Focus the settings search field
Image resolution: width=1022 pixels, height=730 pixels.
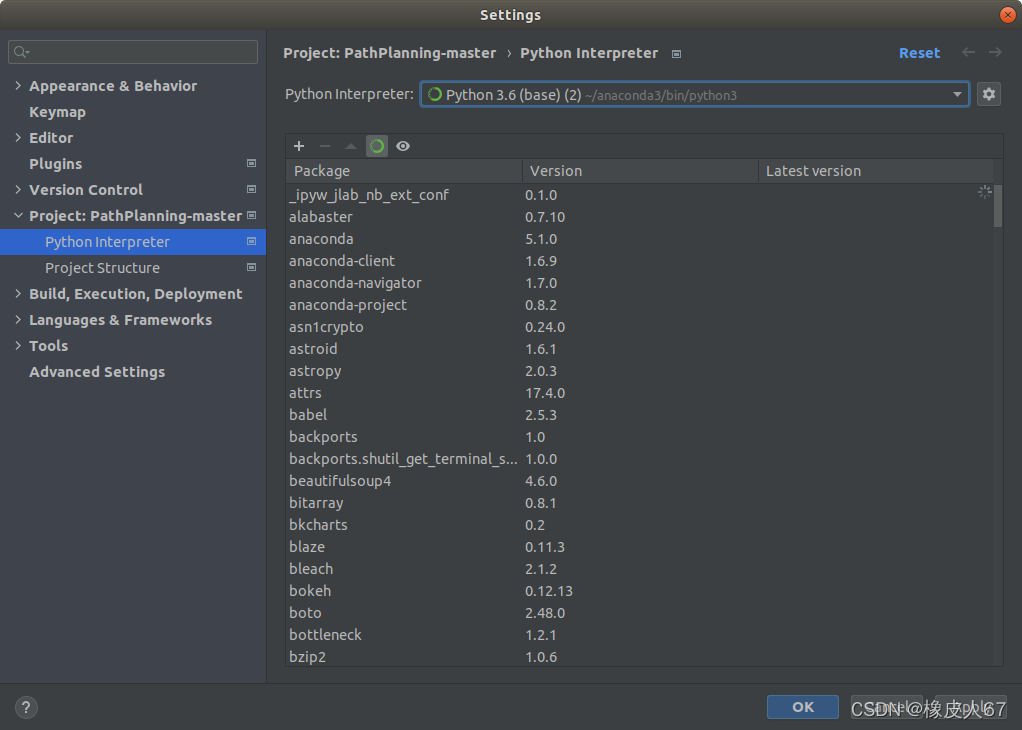(x=133, y=52)
